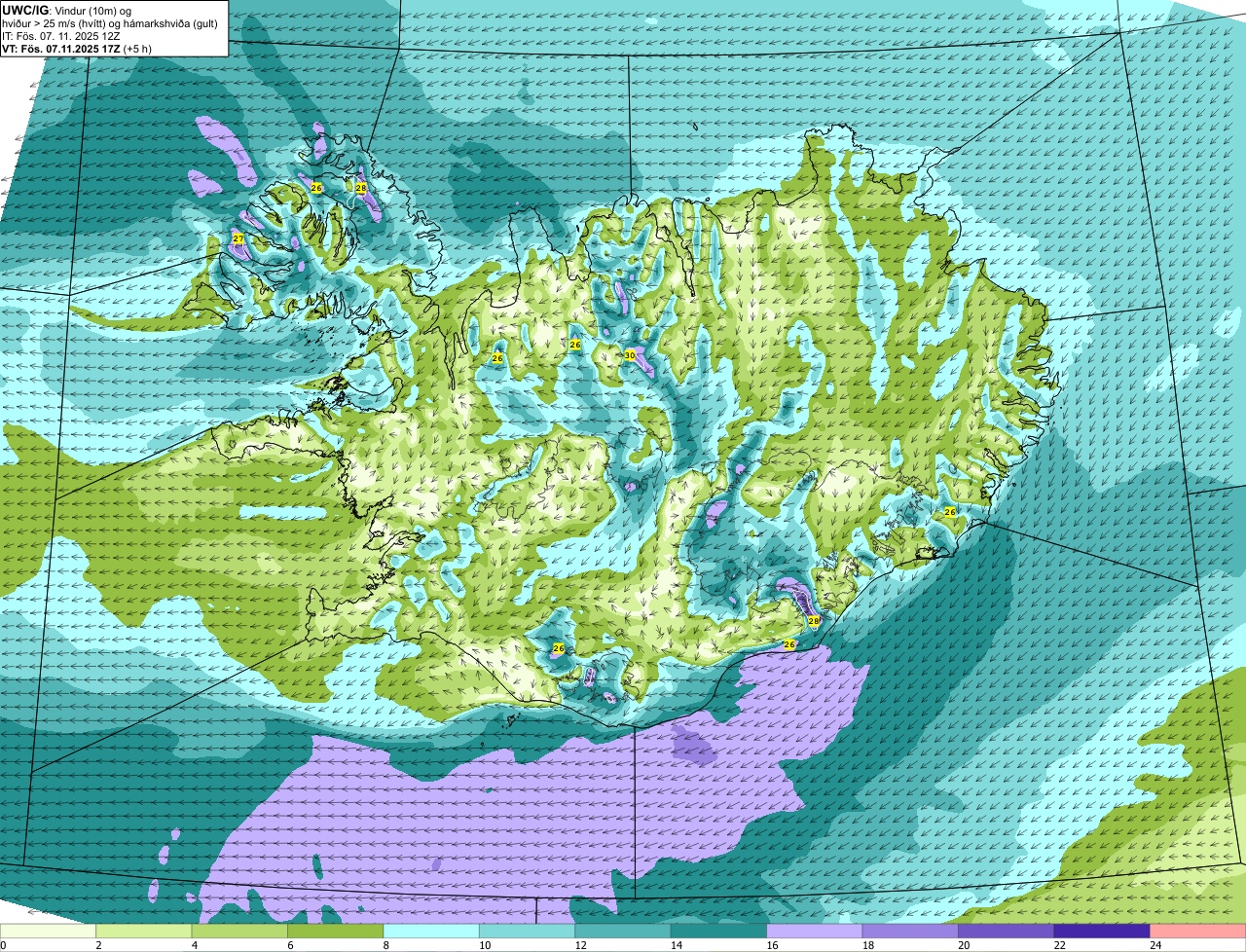This screenshot has height=952, width=1246.
Task: Click the 14–16 m/s dark teal legend swatch
Action: [718, 931]
